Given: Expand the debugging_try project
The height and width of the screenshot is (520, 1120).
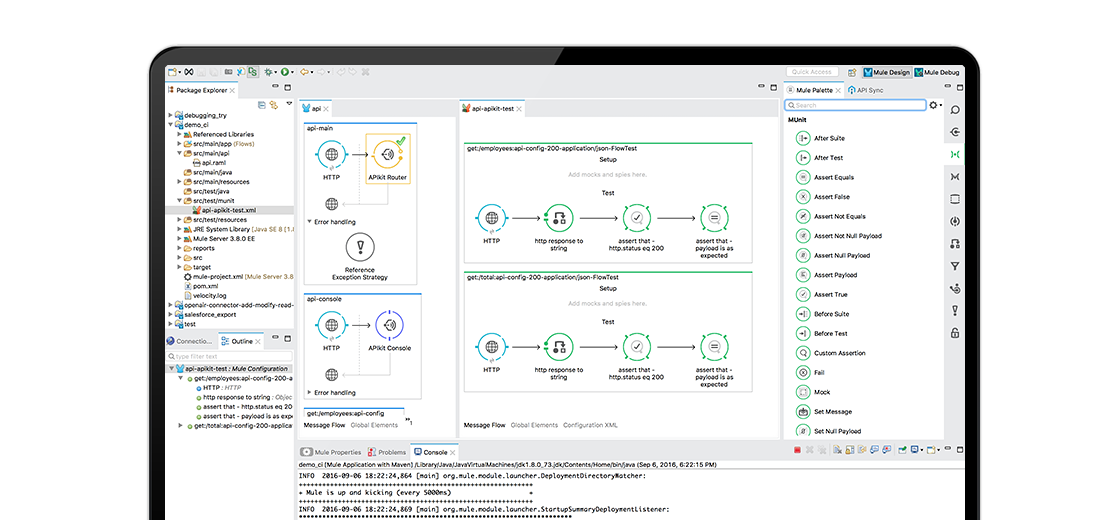Looking at the screenshot, I should (170, 115).
